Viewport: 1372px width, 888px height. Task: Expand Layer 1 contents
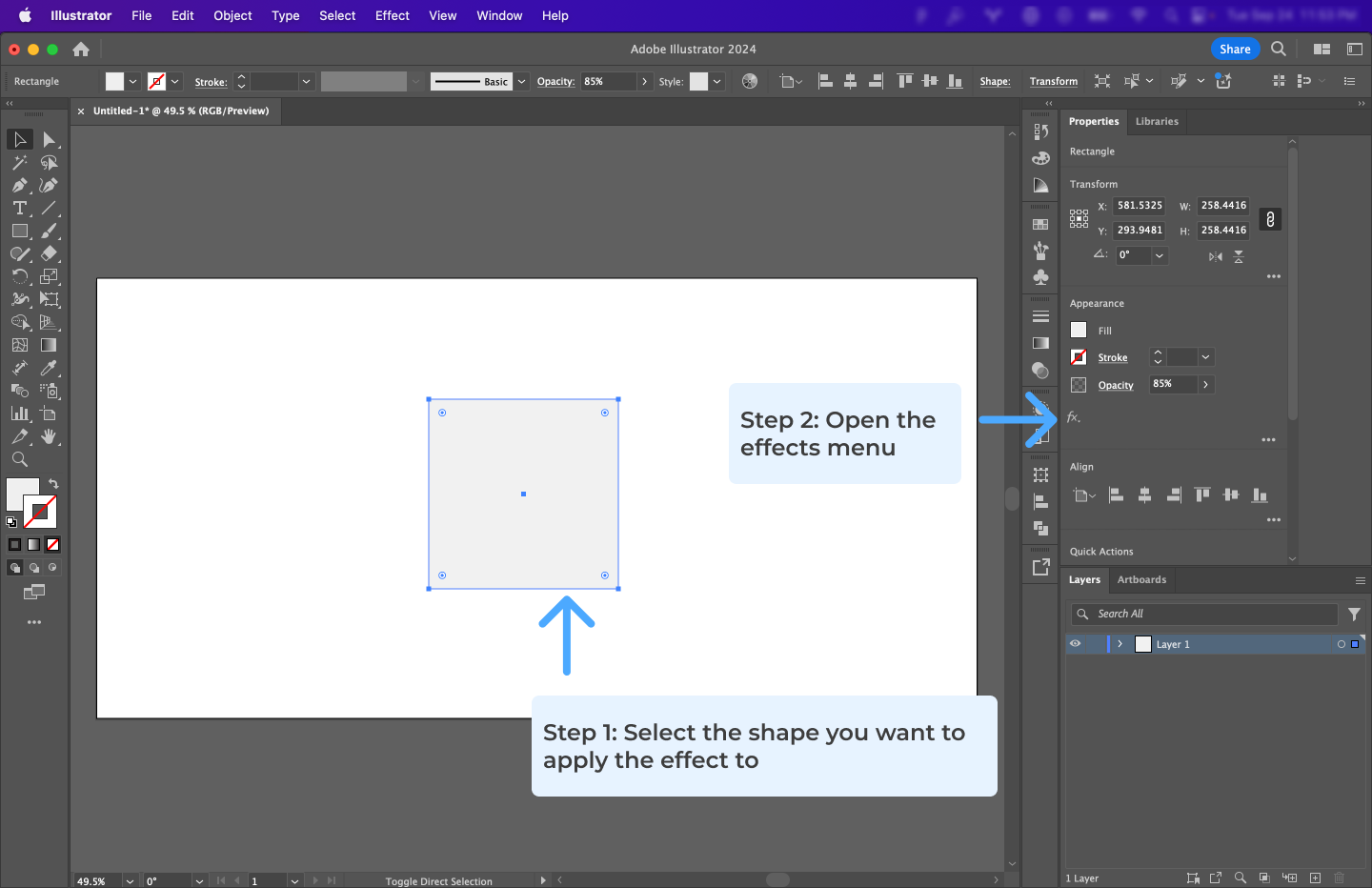pyautogui.click(x=1120, y=644)
